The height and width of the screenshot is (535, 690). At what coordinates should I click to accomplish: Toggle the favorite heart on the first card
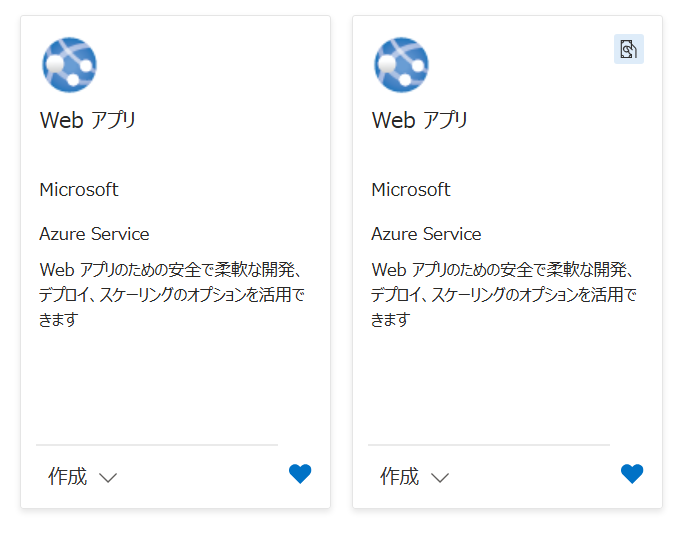(300, 474)
